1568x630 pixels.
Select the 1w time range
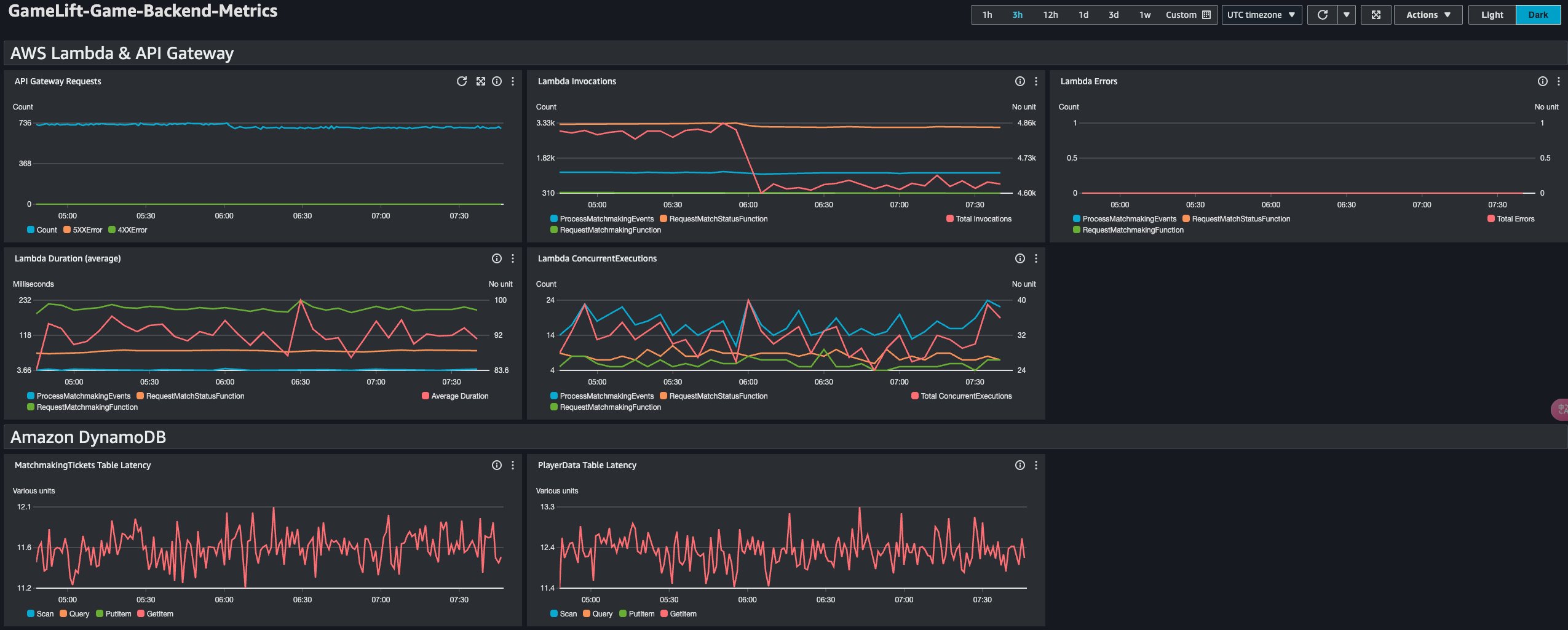coord(1145,15)
